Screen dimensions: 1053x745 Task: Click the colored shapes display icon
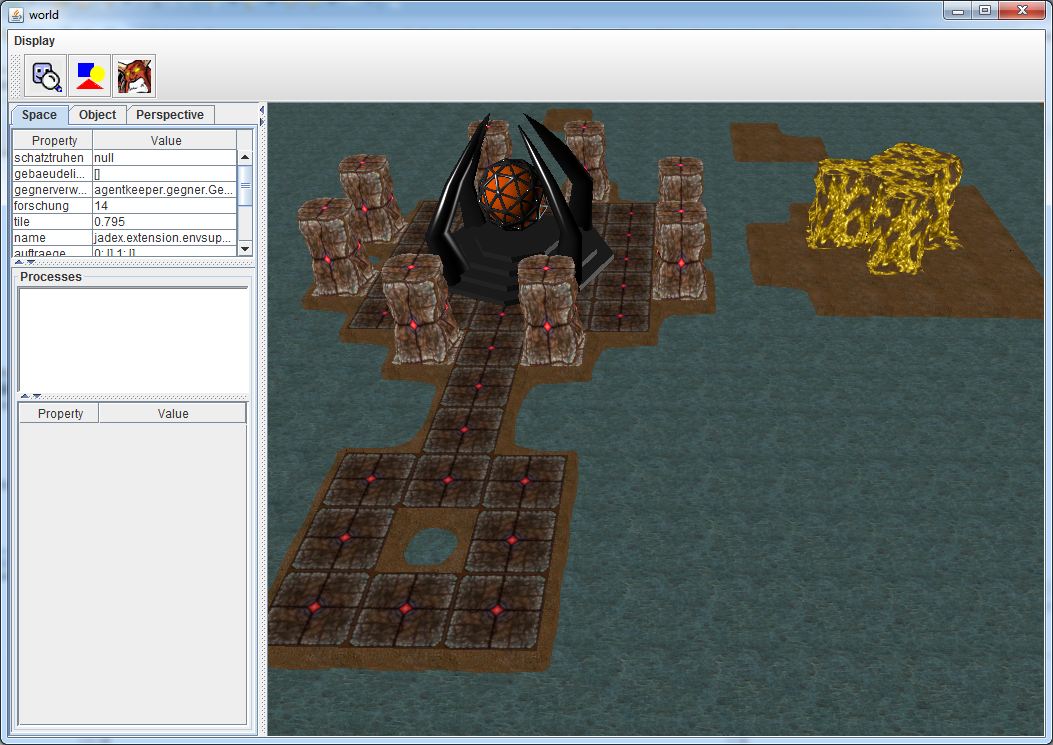[90, 76]
